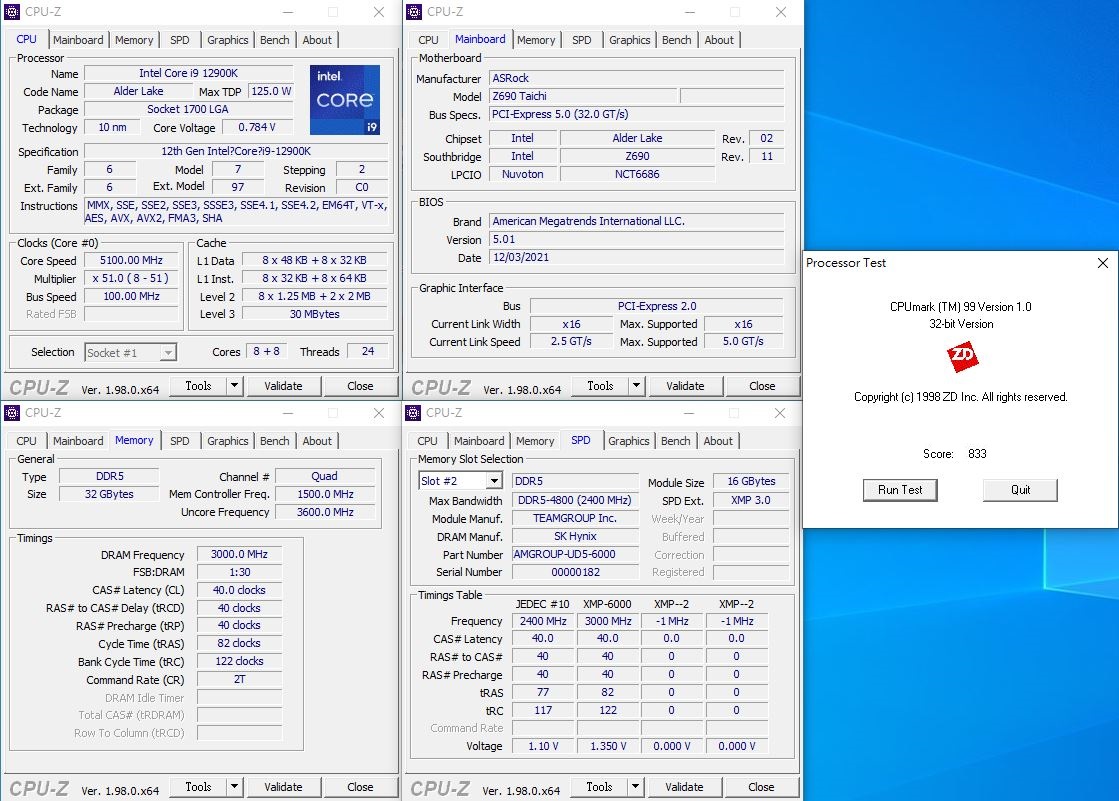Click the SPD Ext. value 'XMP 3.0'
Screen dimensions: 1119x801
(751, 500)
